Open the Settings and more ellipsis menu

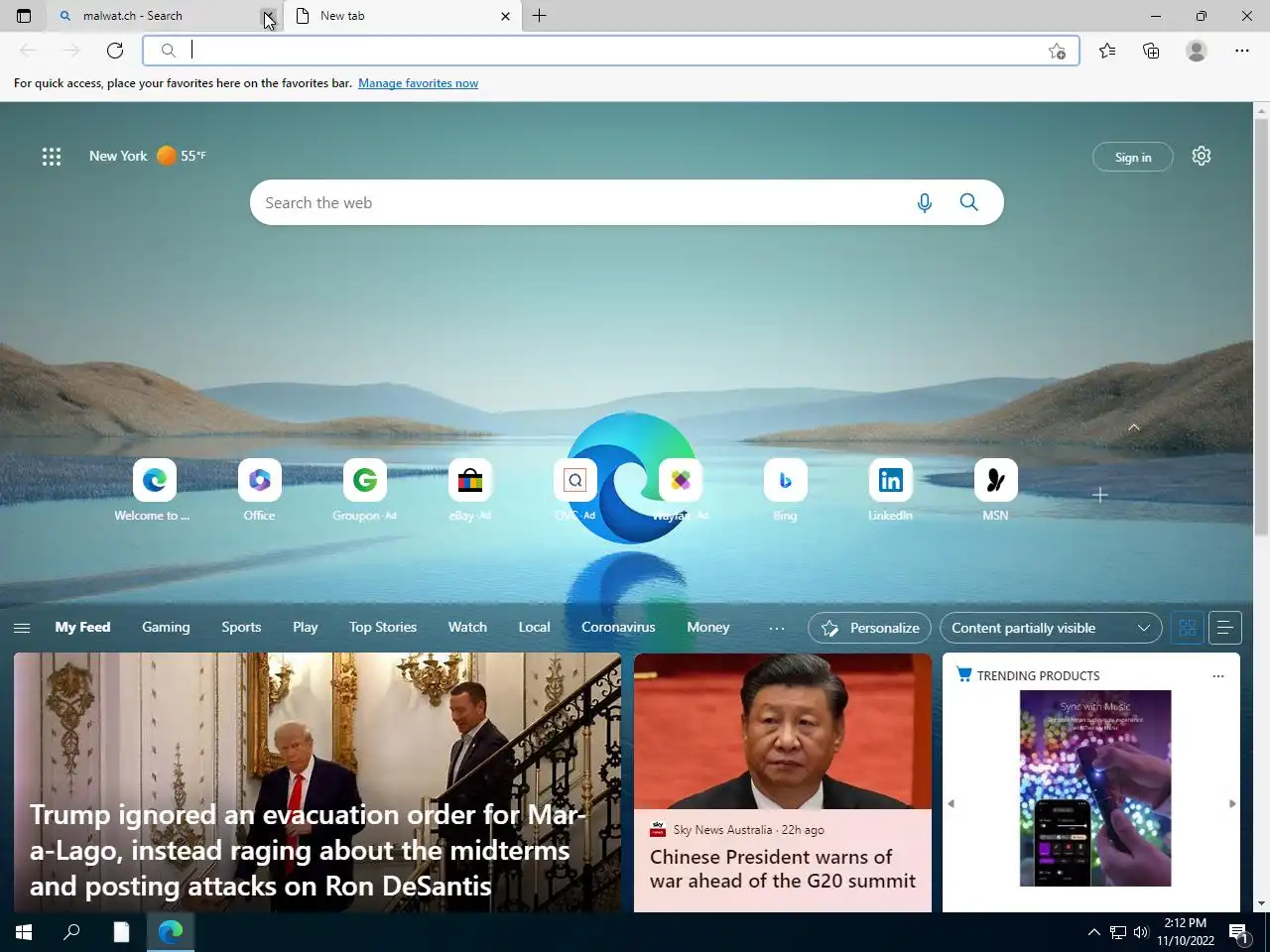[1242, 51]
